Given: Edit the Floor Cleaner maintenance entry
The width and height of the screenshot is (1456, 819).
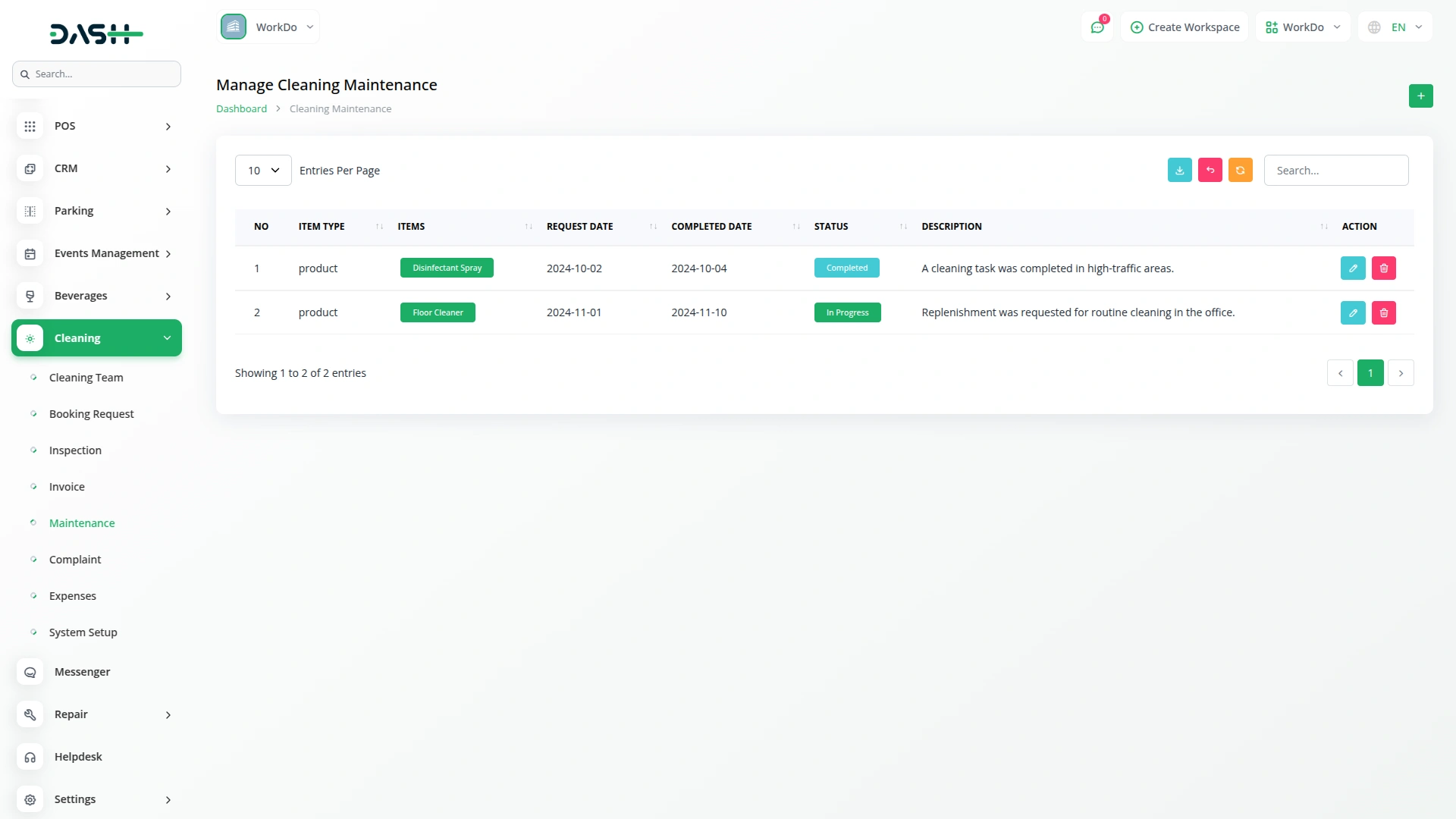Looking at the screenshot, I should tap(1352, 312).
